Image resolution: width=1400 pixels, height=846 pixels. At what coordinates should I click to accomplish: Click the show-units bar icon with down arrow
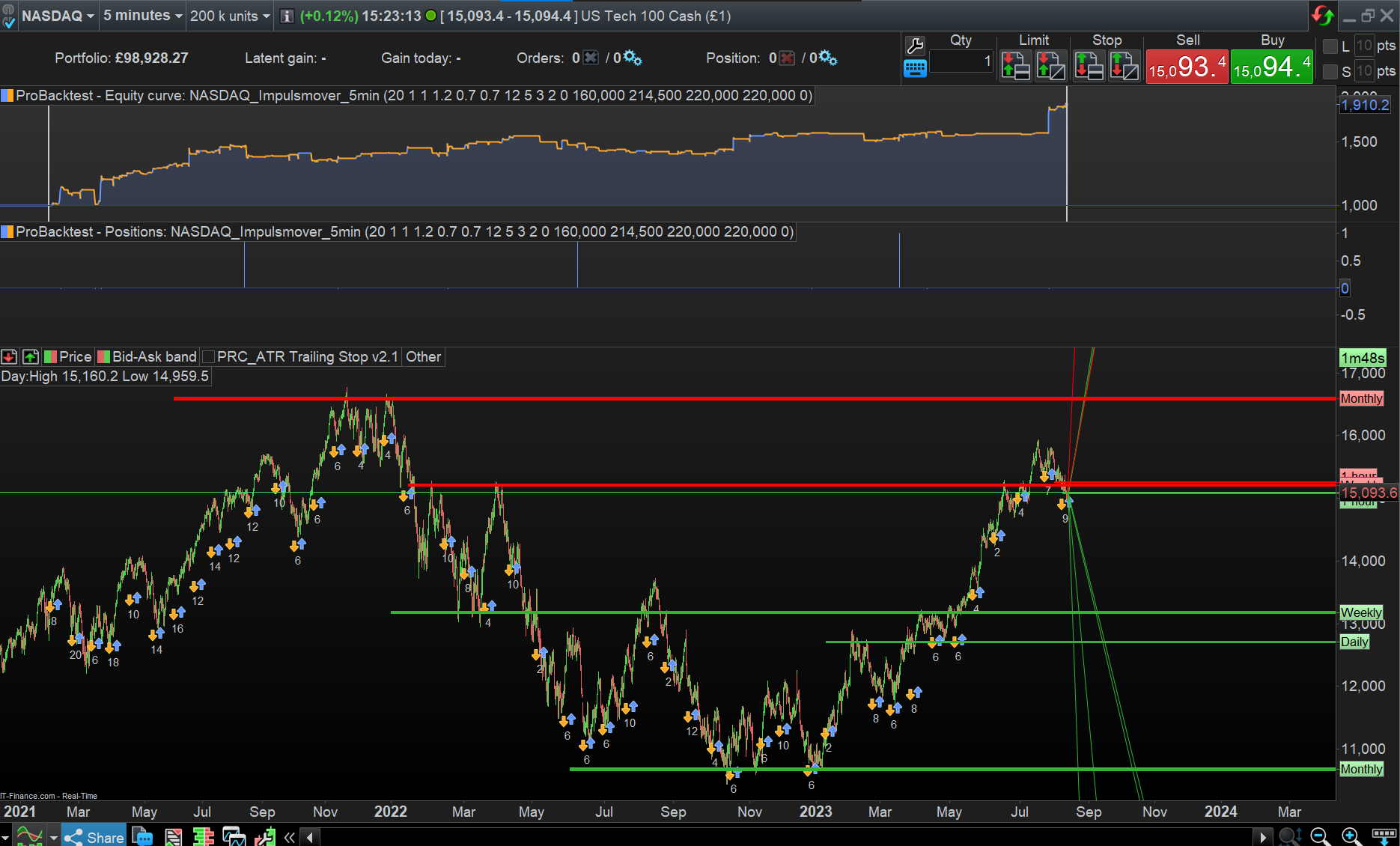click(x=1384, y=836)
